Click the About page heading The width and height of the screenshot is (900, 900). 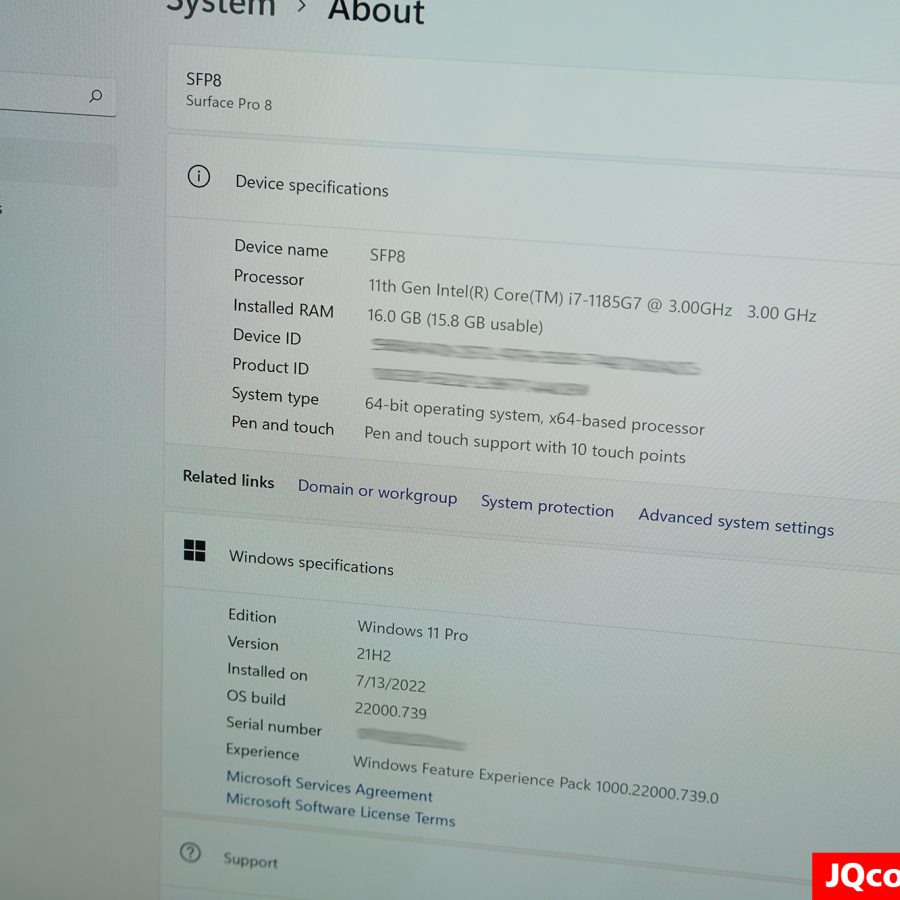376,11
